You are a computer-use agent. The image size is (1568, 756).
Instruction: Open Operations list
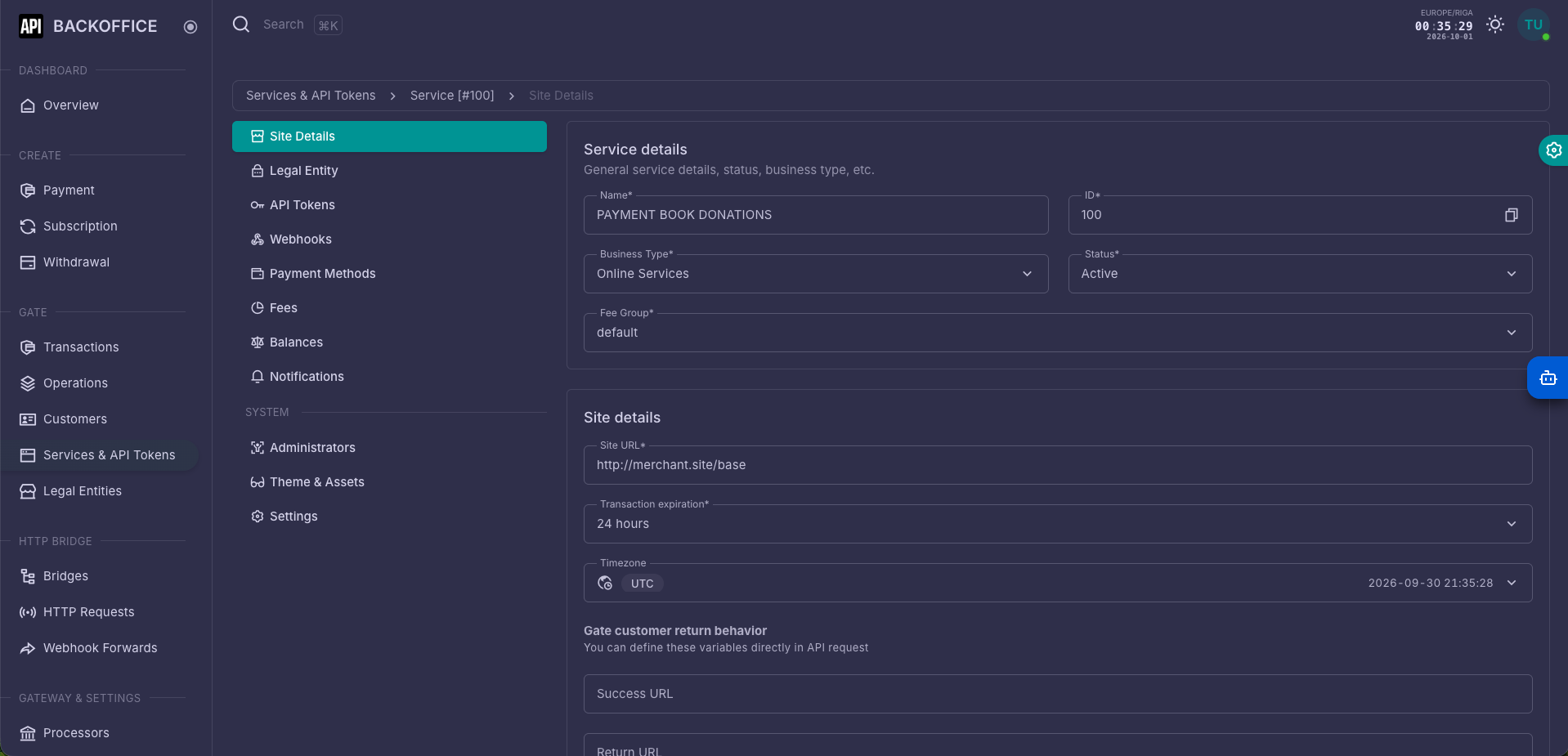pyautogui.click(x=98, y=383)
